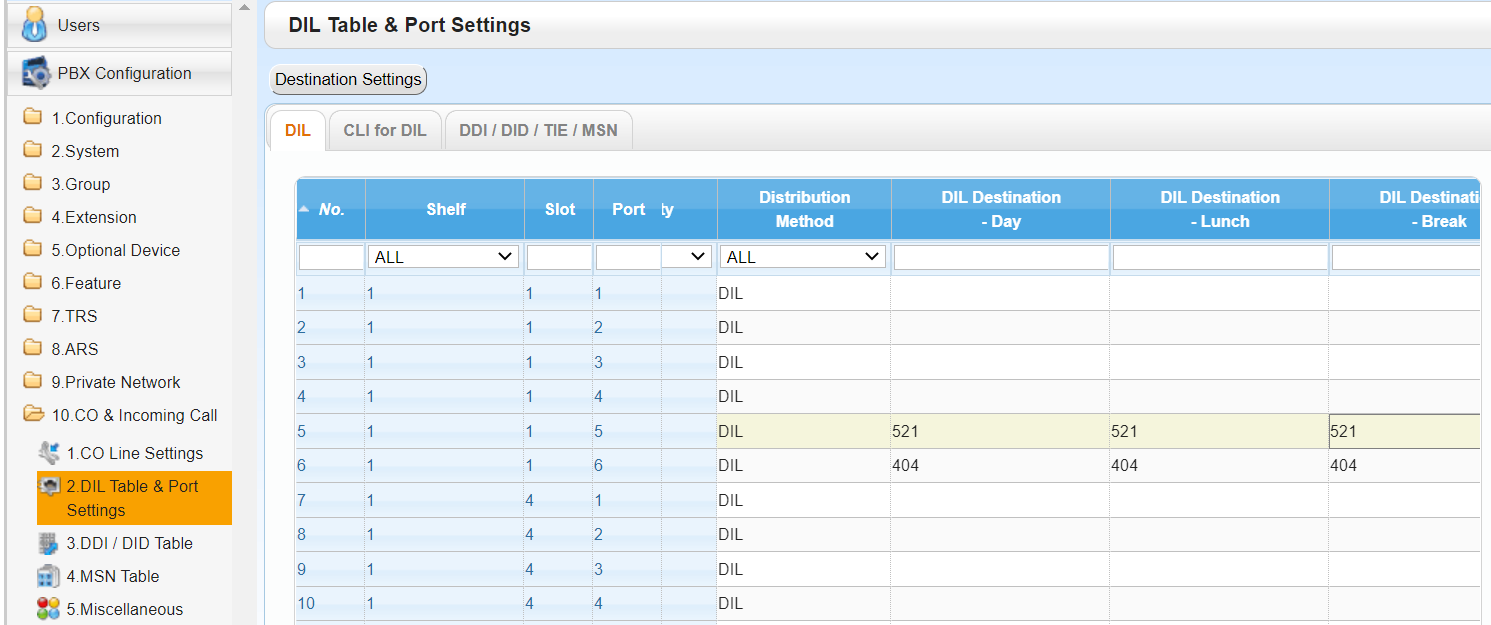Viewport: 1491px width, 625px height.
Task: Open the Shelf filter dropdown
Action: tap(444, 257)
